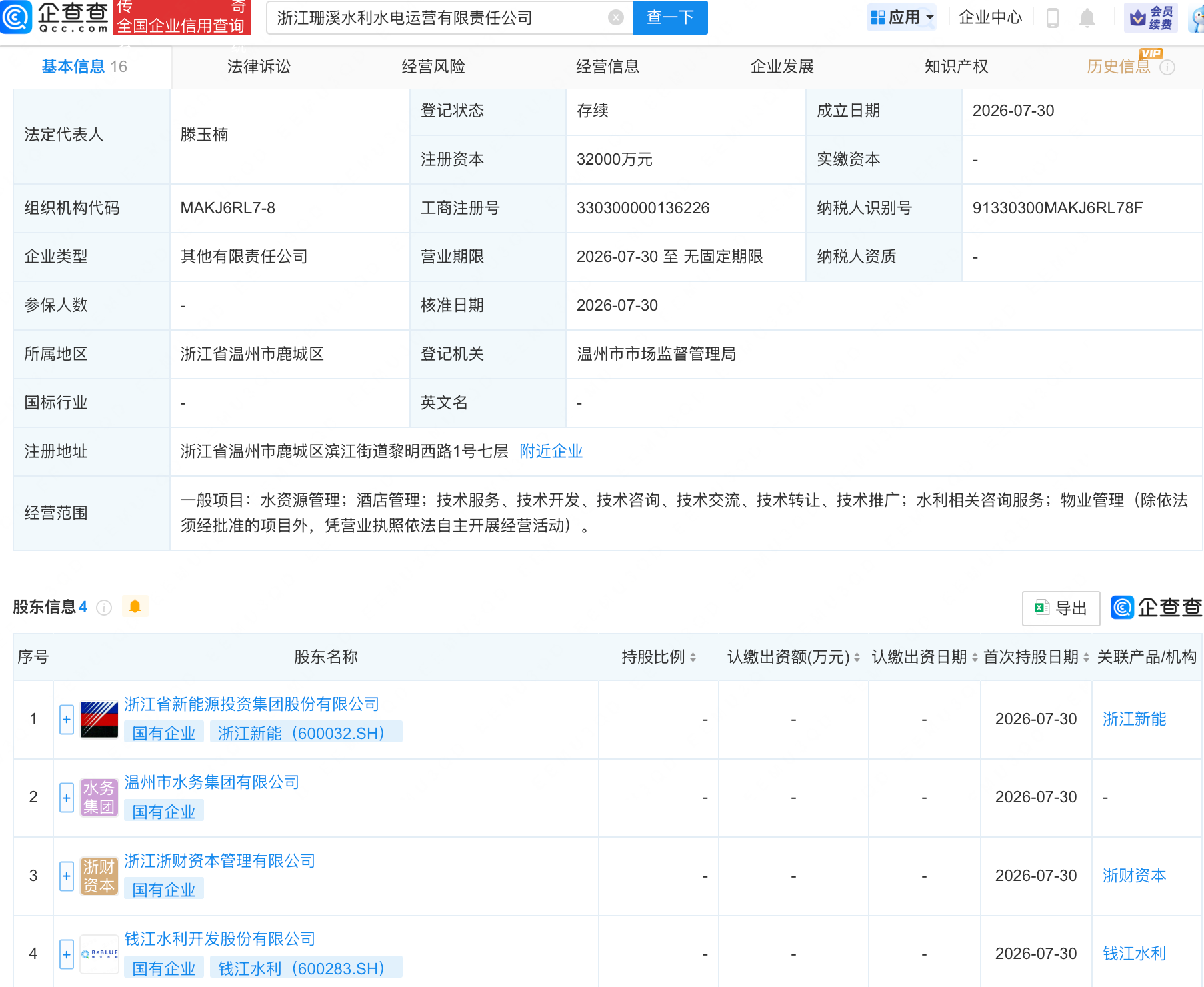The image size is (1204, 987).
Task: Click 国有企业 tag under 浙江省新能源投资集团
Action: [x=164, y=733]
